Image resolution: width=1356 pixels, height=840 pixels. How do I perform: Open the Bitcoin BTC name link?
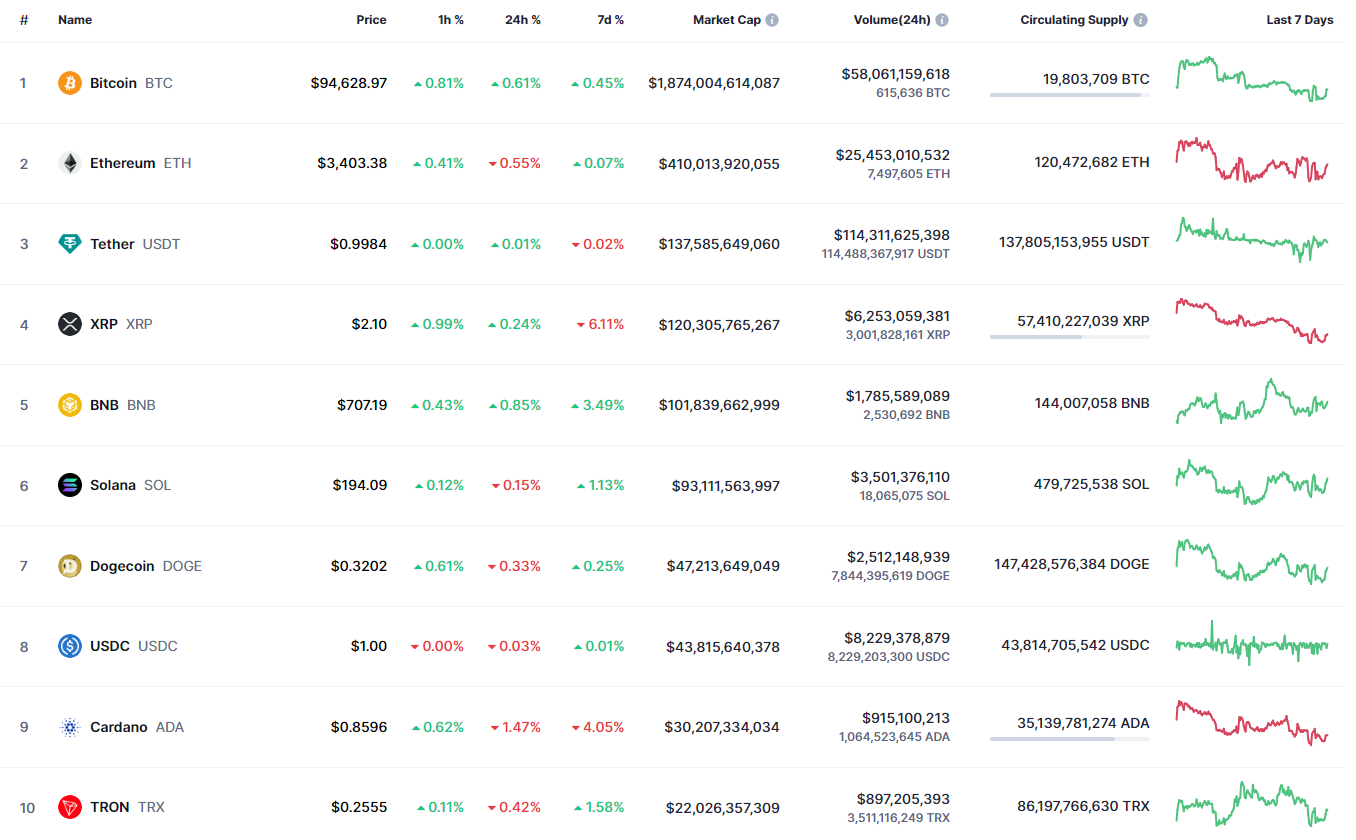tap(131, 83)
